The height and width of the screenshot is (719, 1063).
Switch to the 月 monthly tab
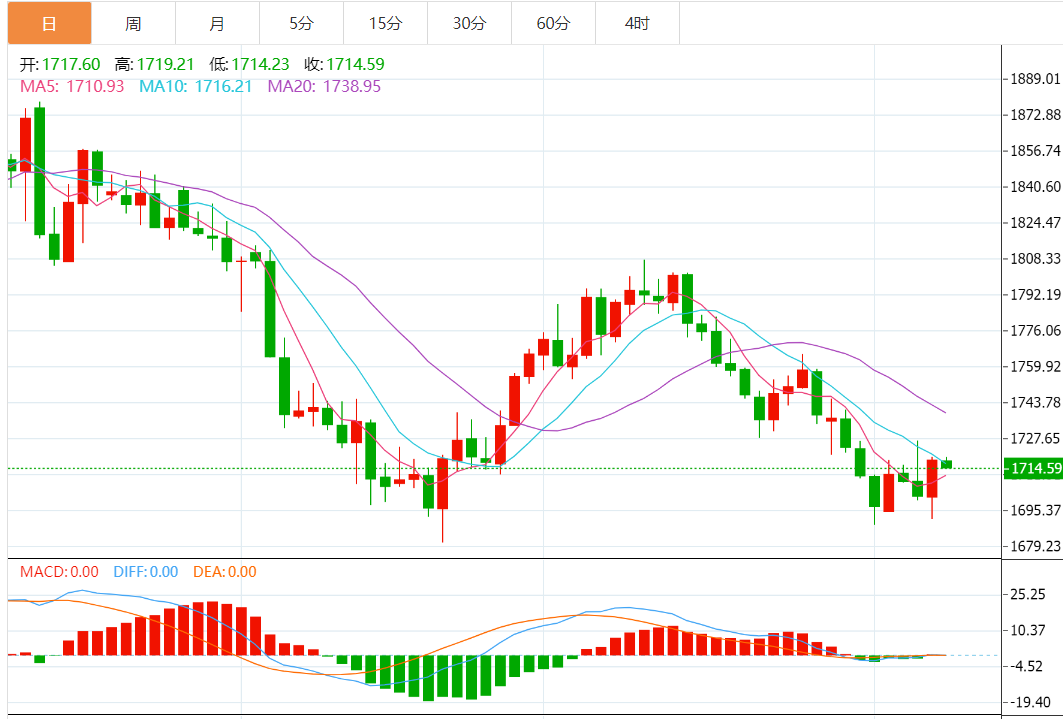(x=218, y=24)
